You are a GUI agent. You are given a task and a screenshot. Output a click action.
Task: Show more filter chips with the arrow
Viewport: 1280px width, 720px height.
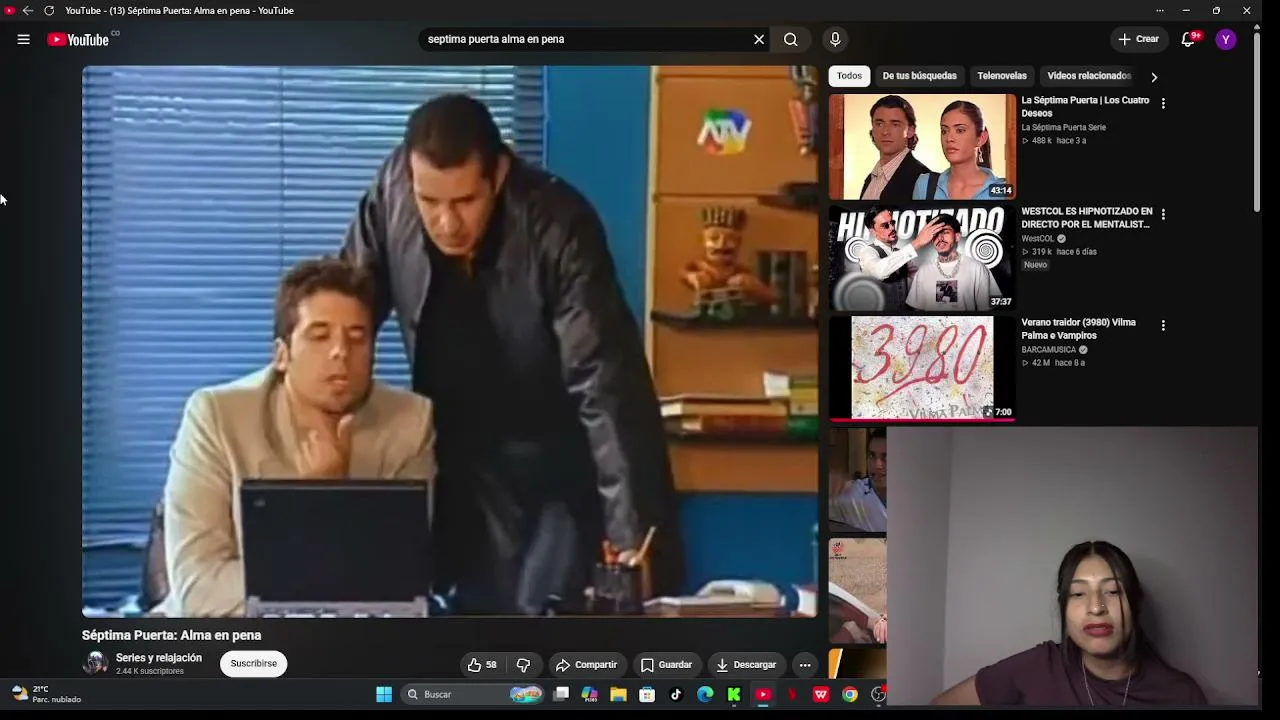pos(1154,77)
